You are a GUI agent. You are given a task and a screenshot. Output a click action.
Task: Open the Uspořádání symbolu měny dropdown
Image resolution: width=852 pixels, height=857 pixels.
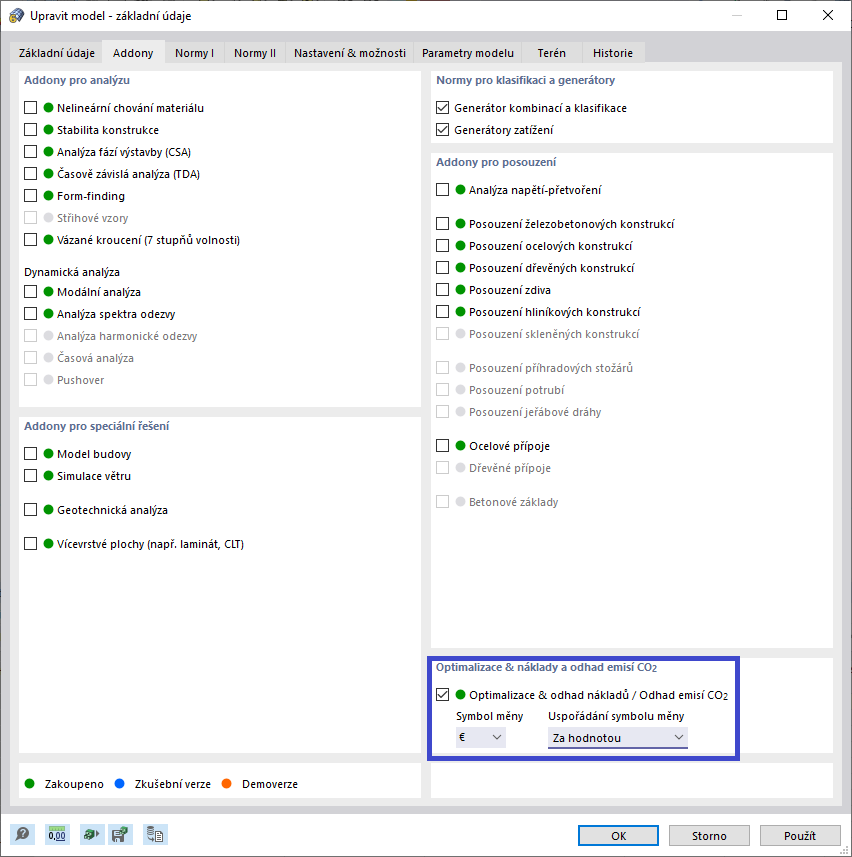618,738
